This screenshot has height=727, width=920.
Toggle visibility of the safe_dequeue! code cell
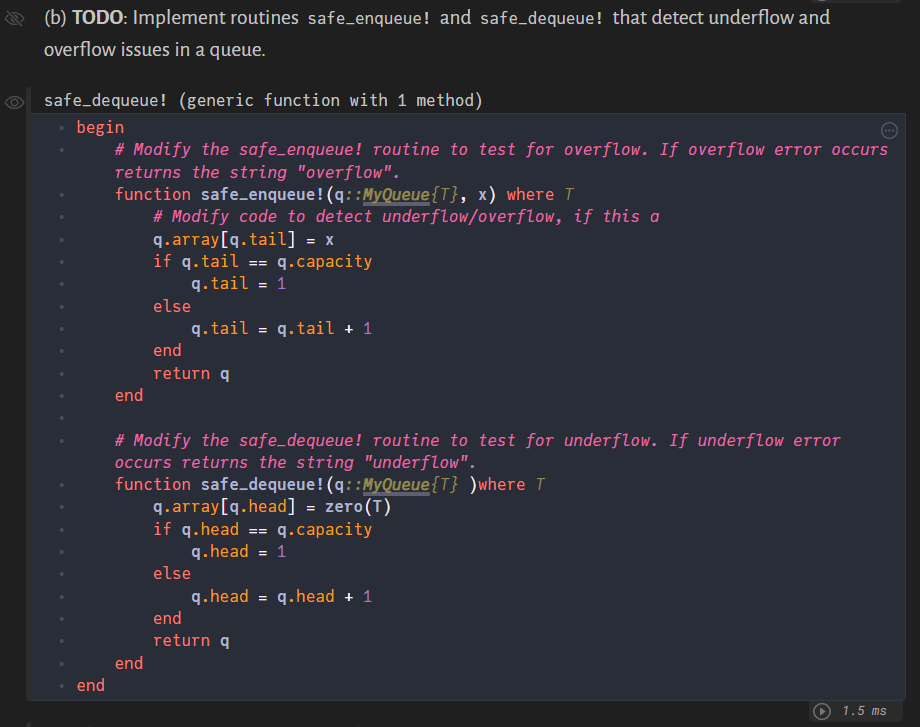tap(14, 102)
